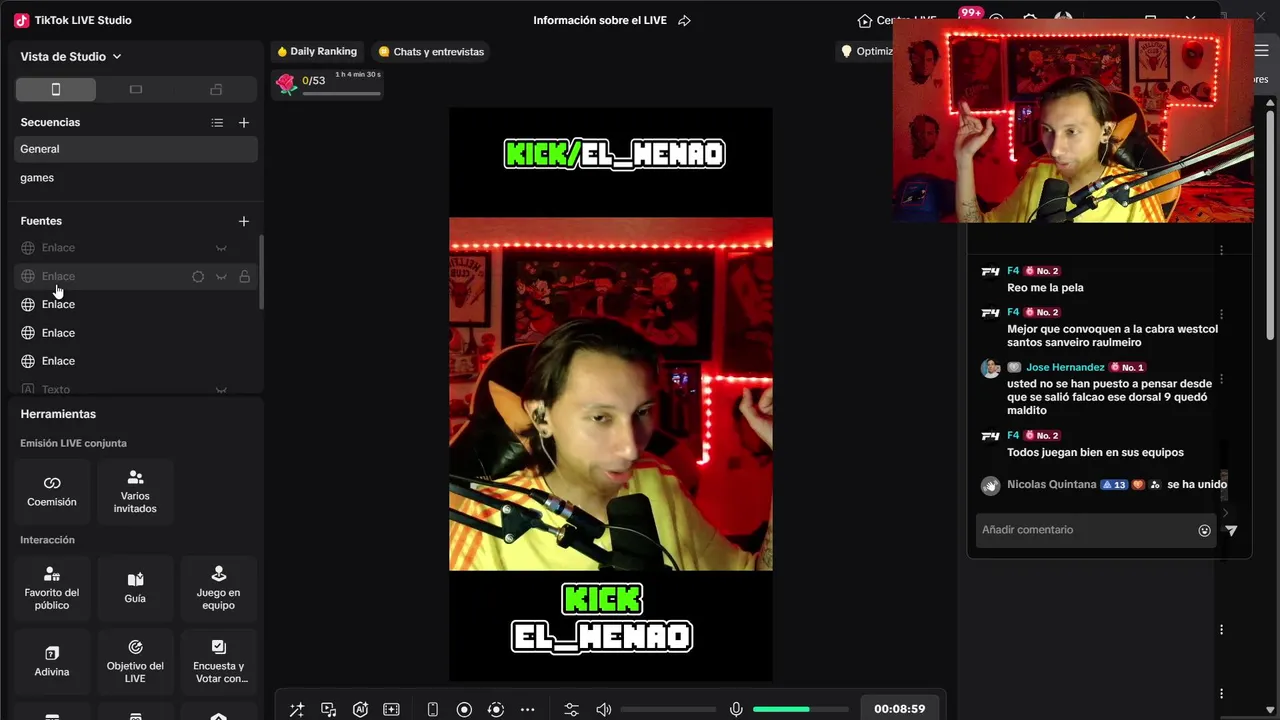
Task: Select the highlighted Enlace source row
Action: [x=136, y=276]
